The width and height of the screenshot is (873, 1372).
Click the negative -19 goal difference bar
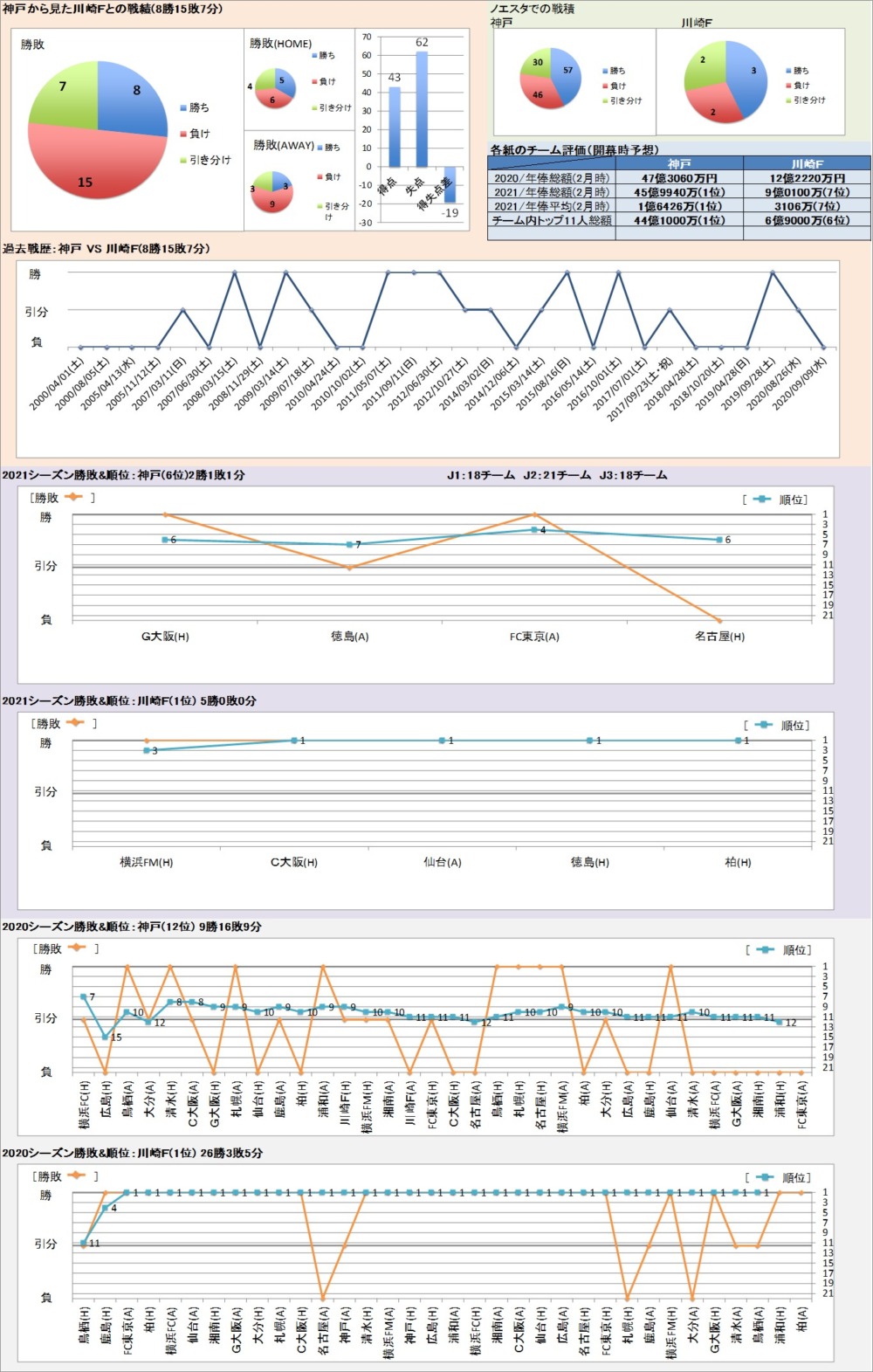[x=450, y=183]
